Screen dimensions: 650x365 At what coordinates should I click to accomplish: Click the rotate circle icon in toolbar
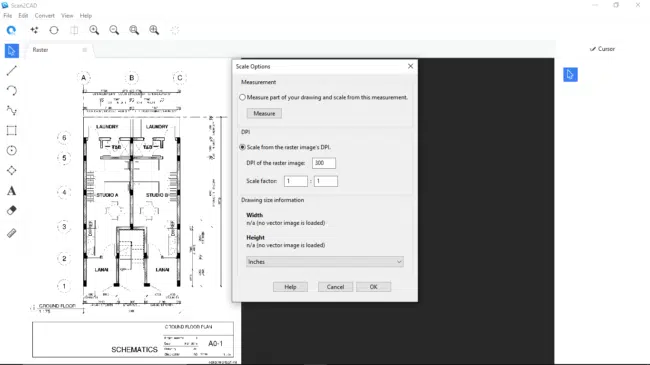tap(54, 30)
